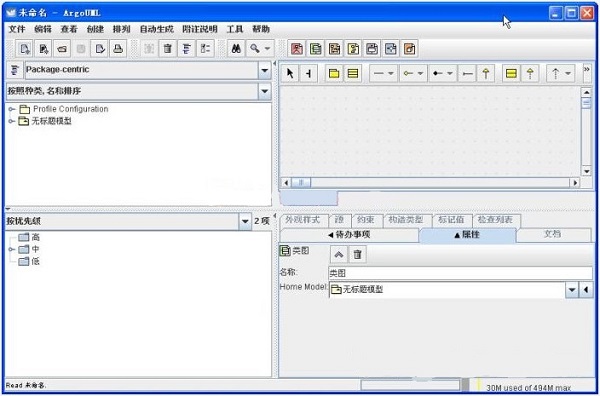
Task: Choose the New Interface tool
Action: click(511, 73)
